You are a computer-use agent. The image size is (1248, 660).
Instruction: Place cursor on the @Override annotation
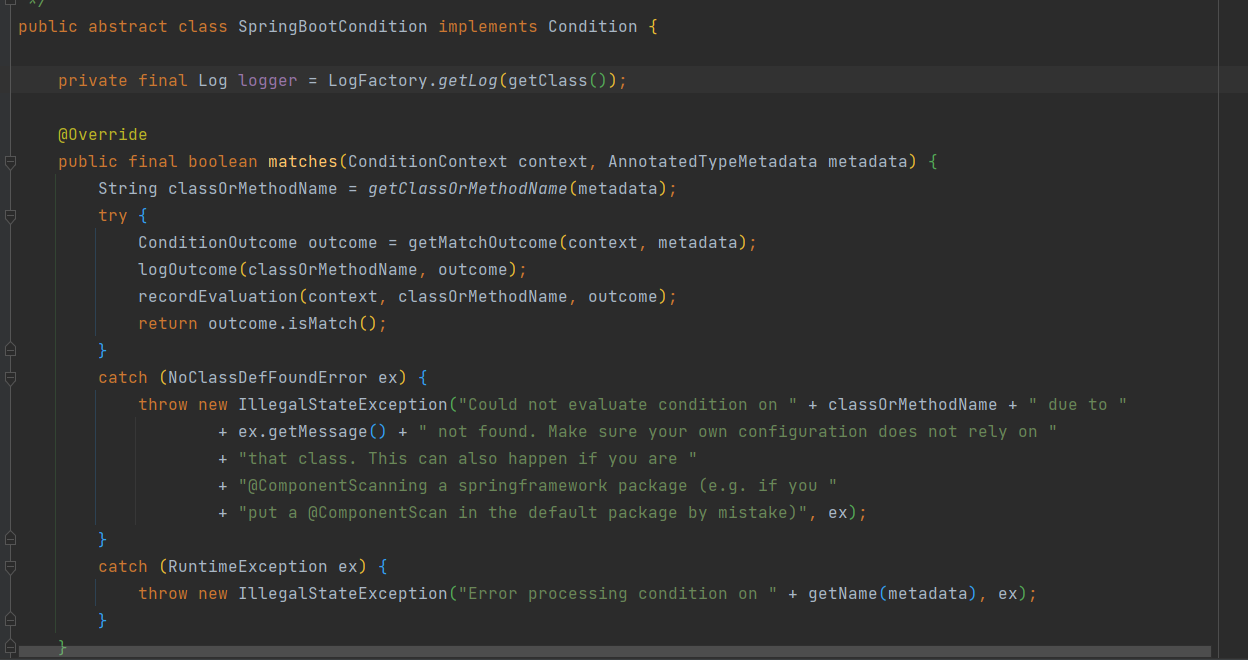coord(102,135)
